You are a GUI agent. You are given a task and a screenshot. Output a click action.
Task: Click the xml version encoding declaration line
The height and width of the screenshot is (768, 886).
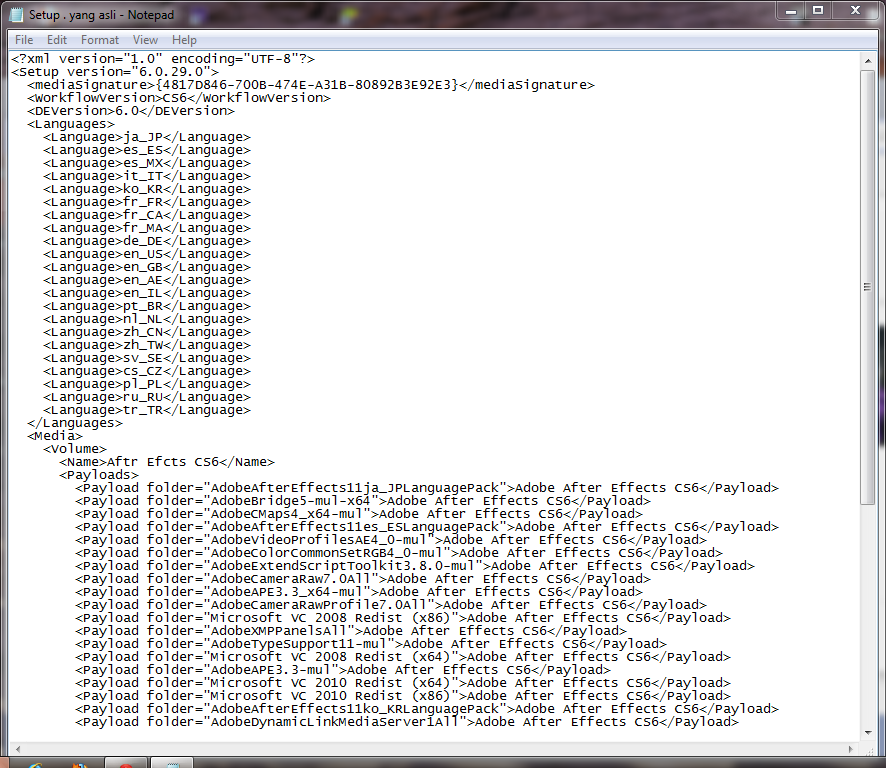[x=163, y=59]
